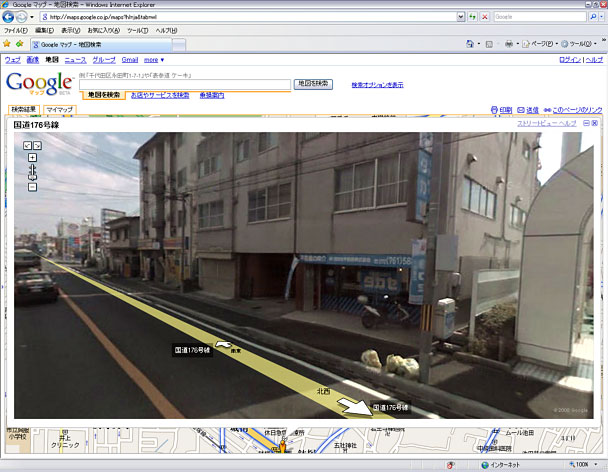Open the ログイン link
608x472 pixels.
coord(570,60)
